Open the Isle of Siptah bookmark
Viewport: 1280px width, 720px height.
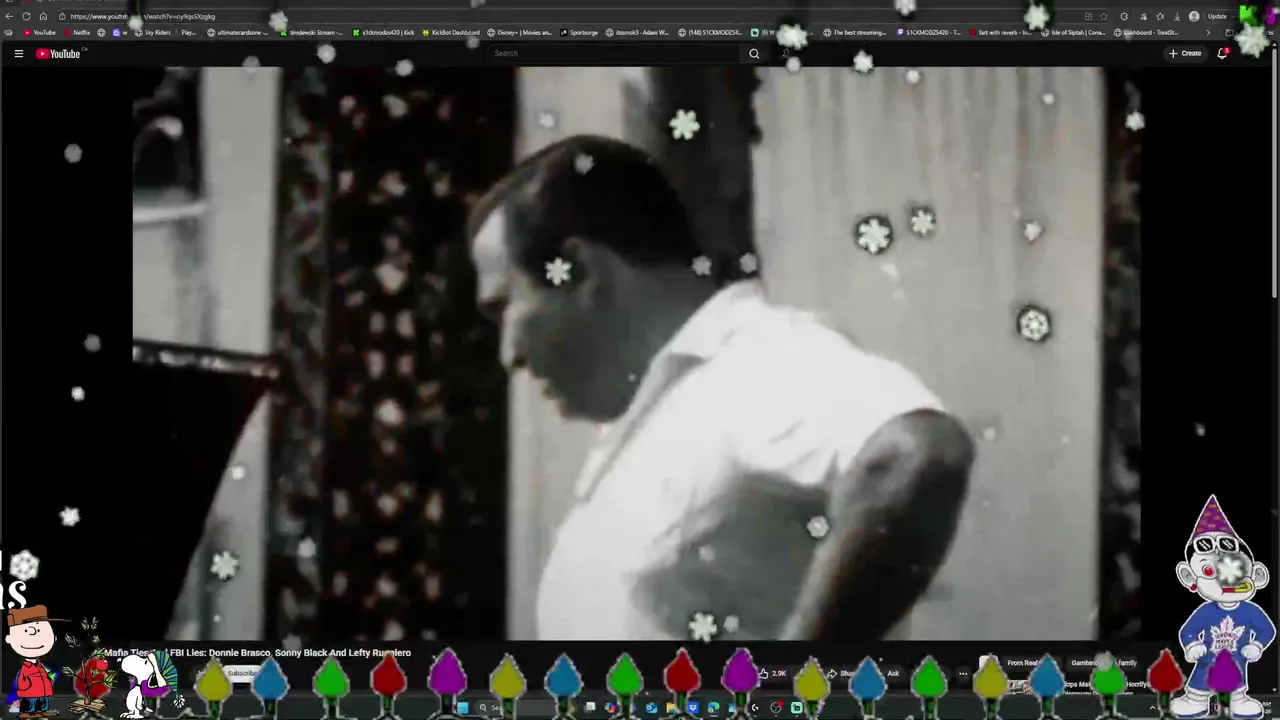point(1073,33)
